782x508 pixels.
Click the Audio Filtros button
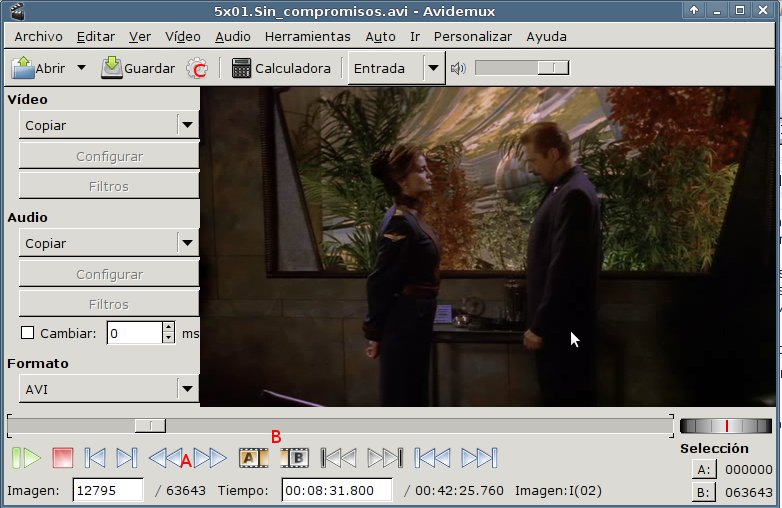tap(109, 304)
